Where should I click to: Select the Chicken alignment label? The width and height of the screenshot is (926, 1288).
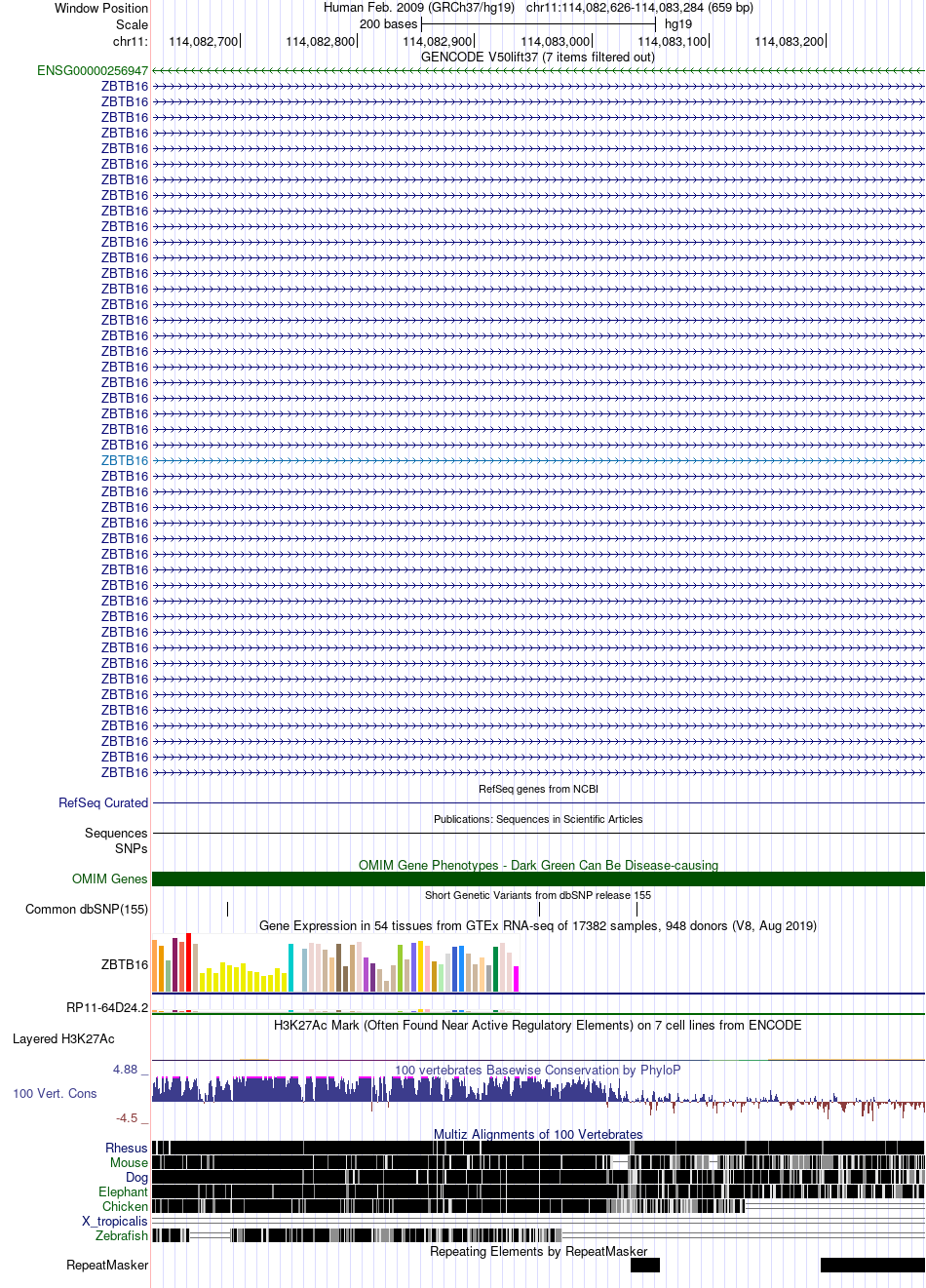[x=125, y=1206]
